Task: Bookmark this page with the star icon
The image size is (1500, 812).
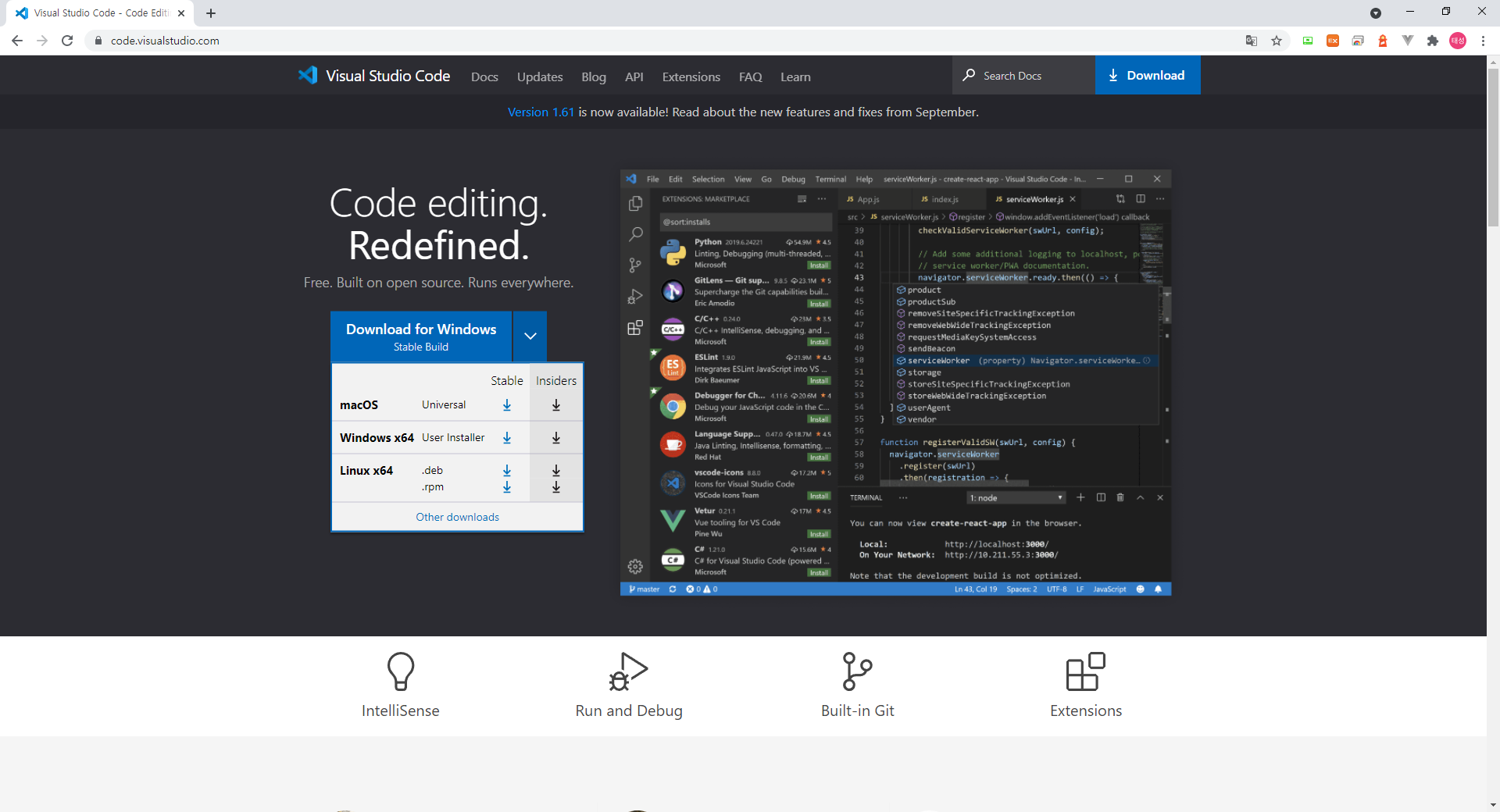Action: 1277,41
